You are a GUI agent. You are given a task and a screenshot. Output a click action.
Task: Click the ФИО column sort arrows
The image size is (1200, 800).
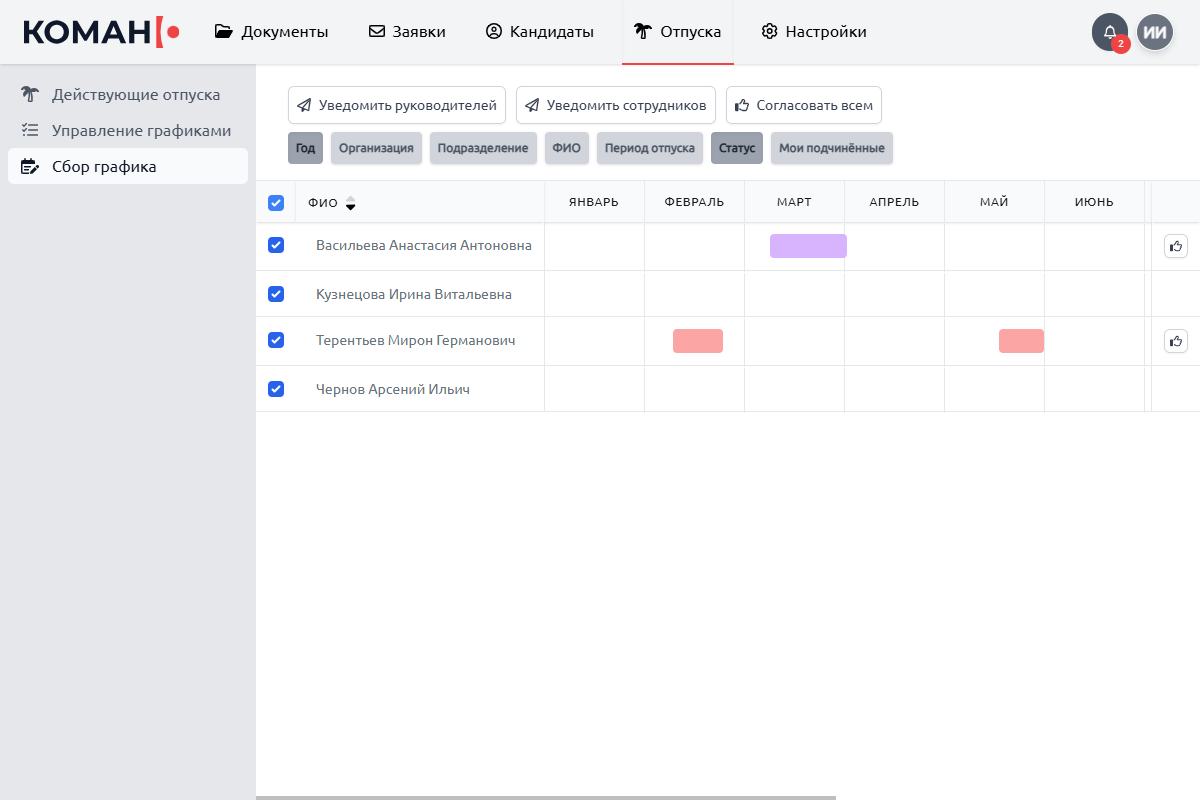click(350, 203)
